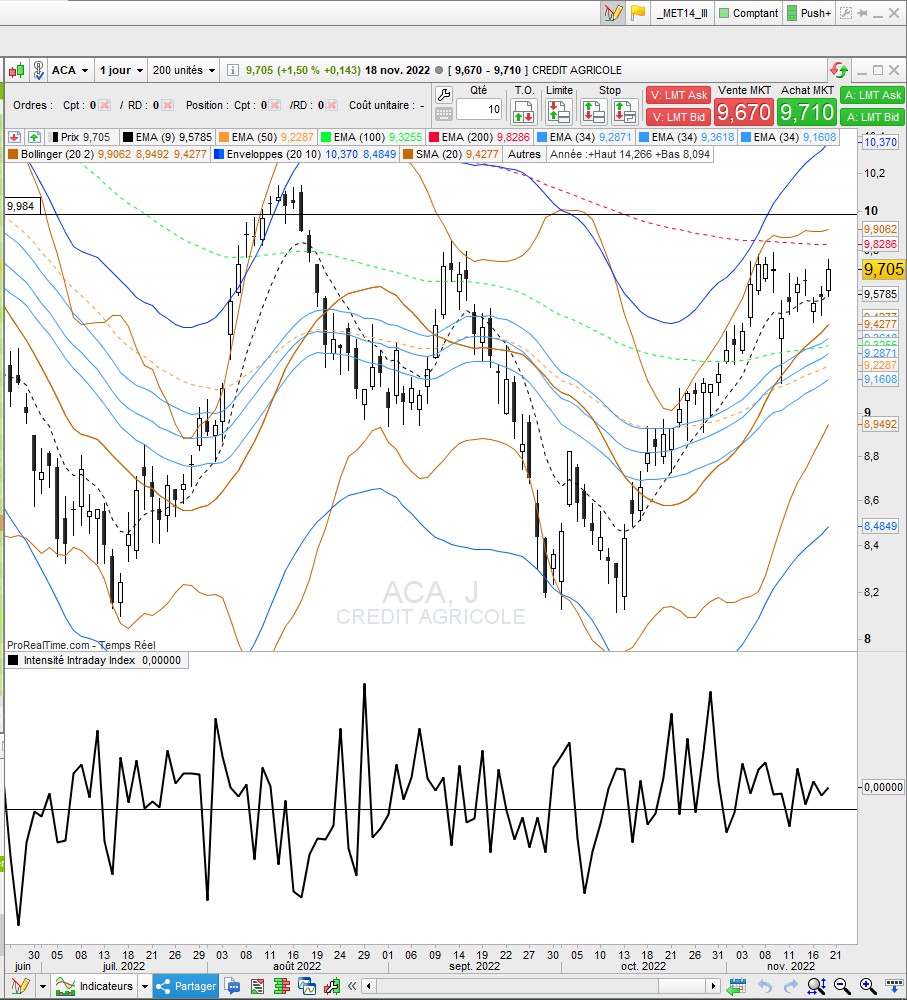Click the green up-arrow legend icon

coord(34,137)
